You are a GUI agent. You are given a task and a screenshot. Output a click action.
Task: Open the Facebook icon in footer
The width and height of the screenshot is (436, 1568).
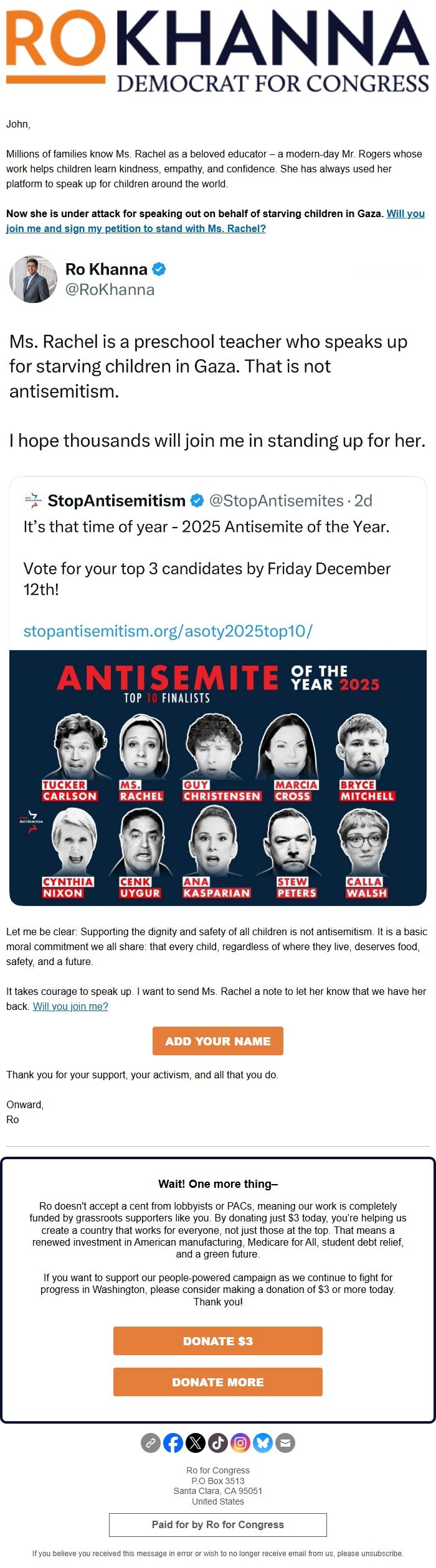[x=173, y=1442]
